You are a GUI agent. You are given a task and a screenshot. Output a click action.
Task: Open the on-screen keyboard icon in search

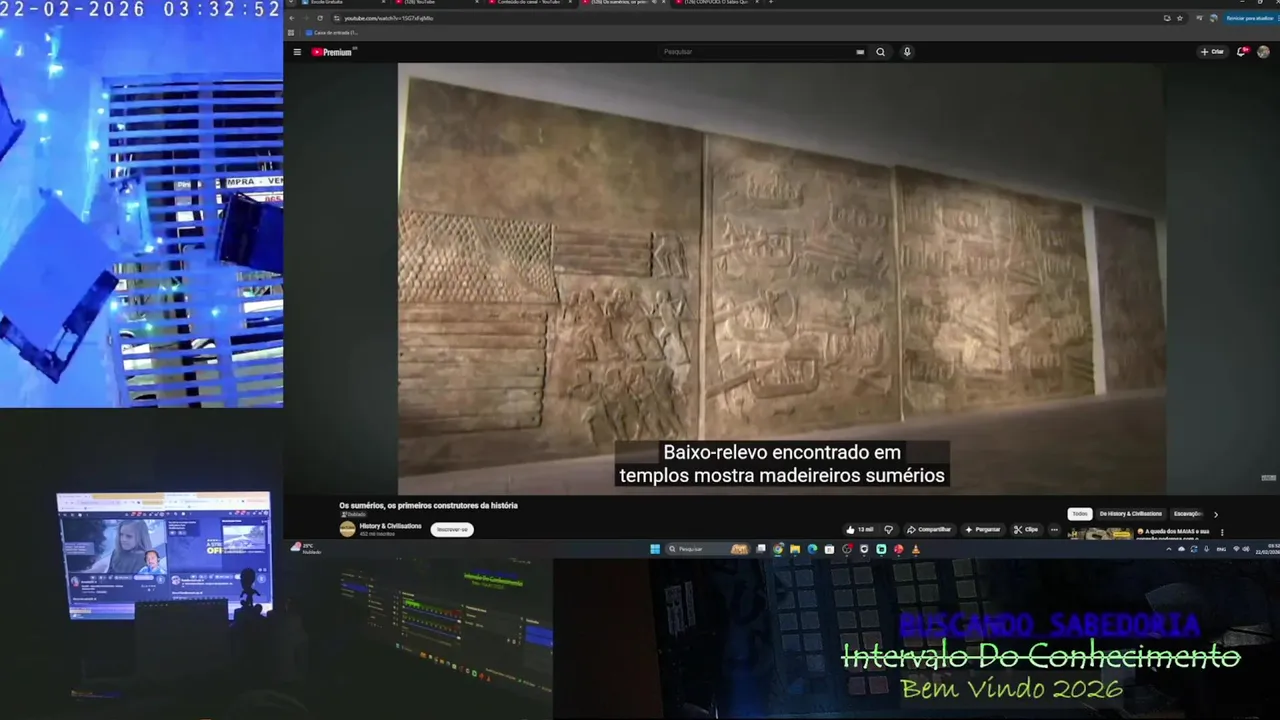(x=860, y=52)
